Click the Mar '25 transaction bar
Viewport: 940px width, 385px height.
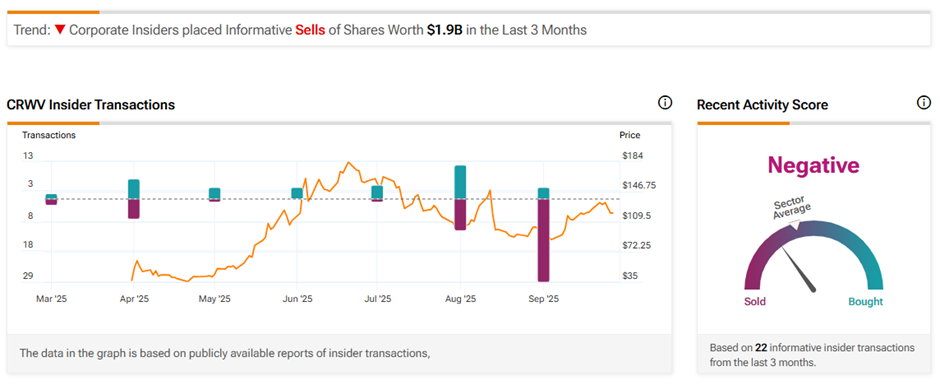(52, 199)
